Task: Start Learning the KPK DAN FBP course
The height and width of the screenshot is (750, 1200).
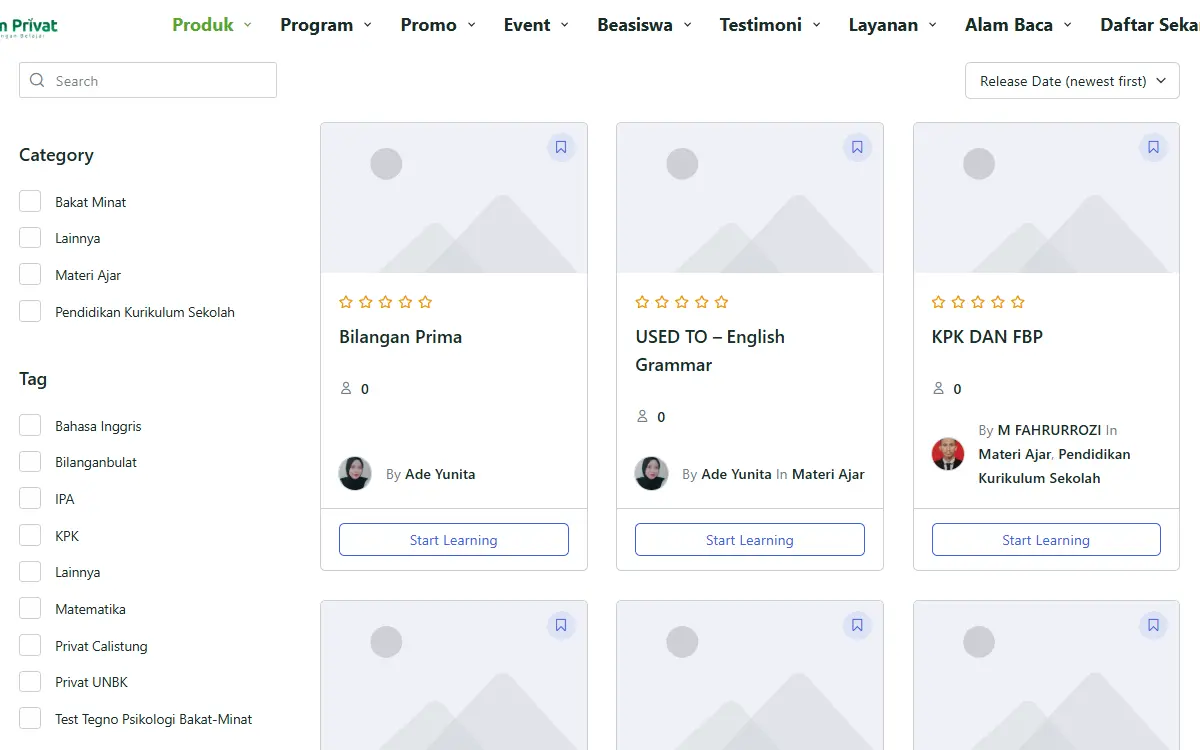Action: 1046,540
